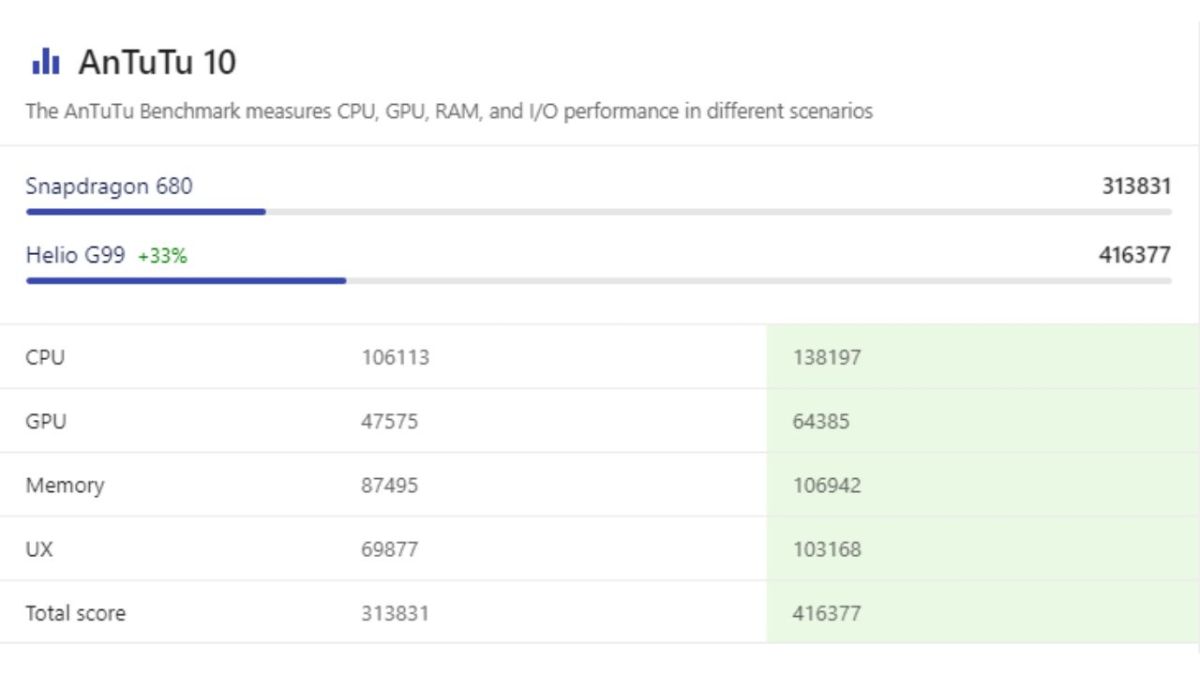
Task: Select the Total score row label
Action: click(76, 613)
